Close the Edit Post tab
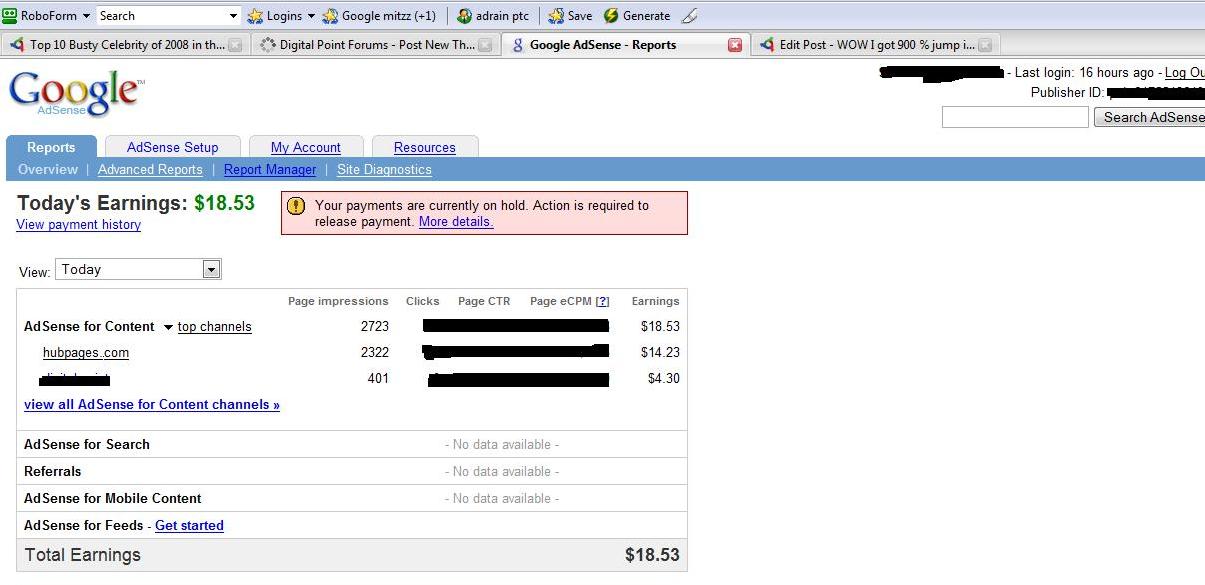 click(x=985, y=45)
